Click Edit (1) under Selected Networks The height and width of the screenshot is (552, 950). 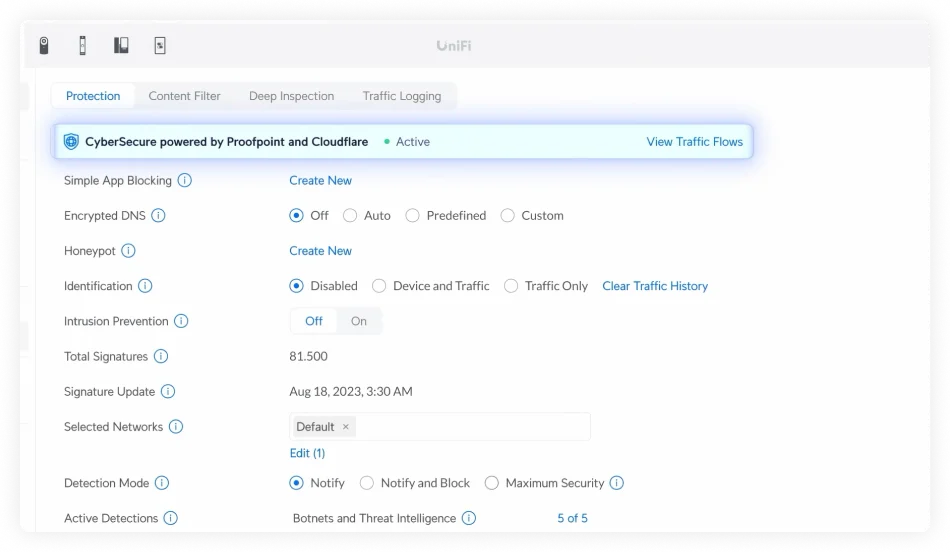[307, 453]
